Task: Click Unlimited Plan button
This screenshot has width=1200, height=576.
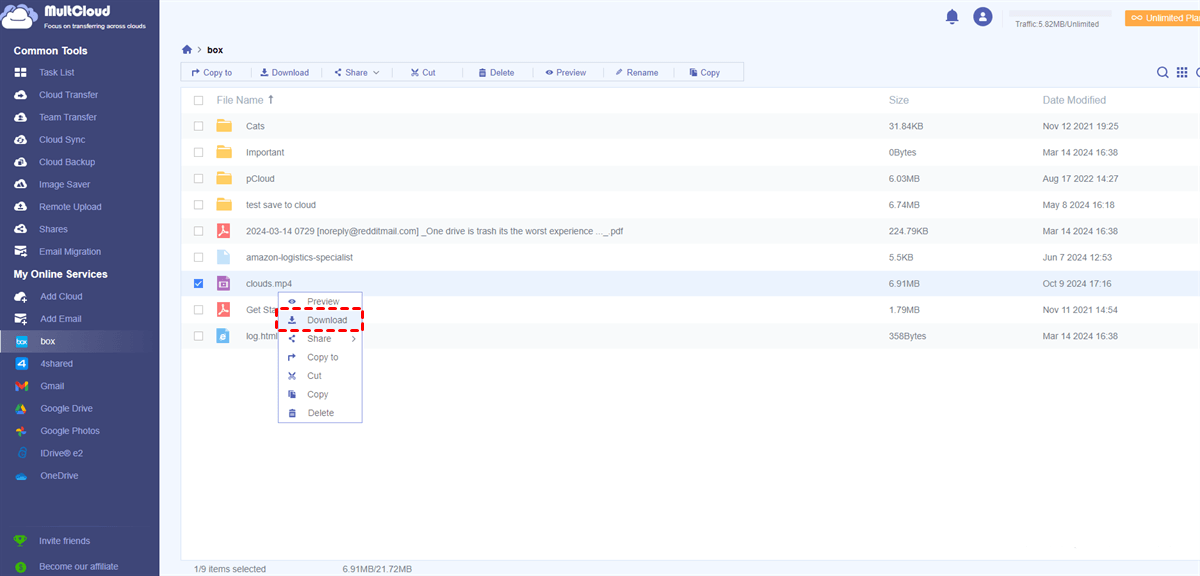Action: (x=1162, y=17)
